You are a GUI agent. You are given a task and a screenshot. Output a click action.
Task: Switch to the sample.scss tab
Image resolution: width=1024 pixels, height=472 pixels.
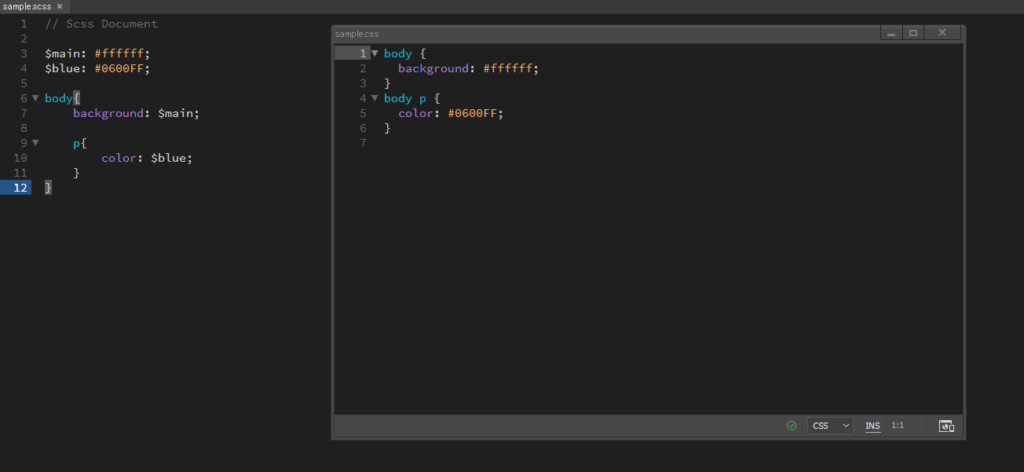[x=27, y=6]
